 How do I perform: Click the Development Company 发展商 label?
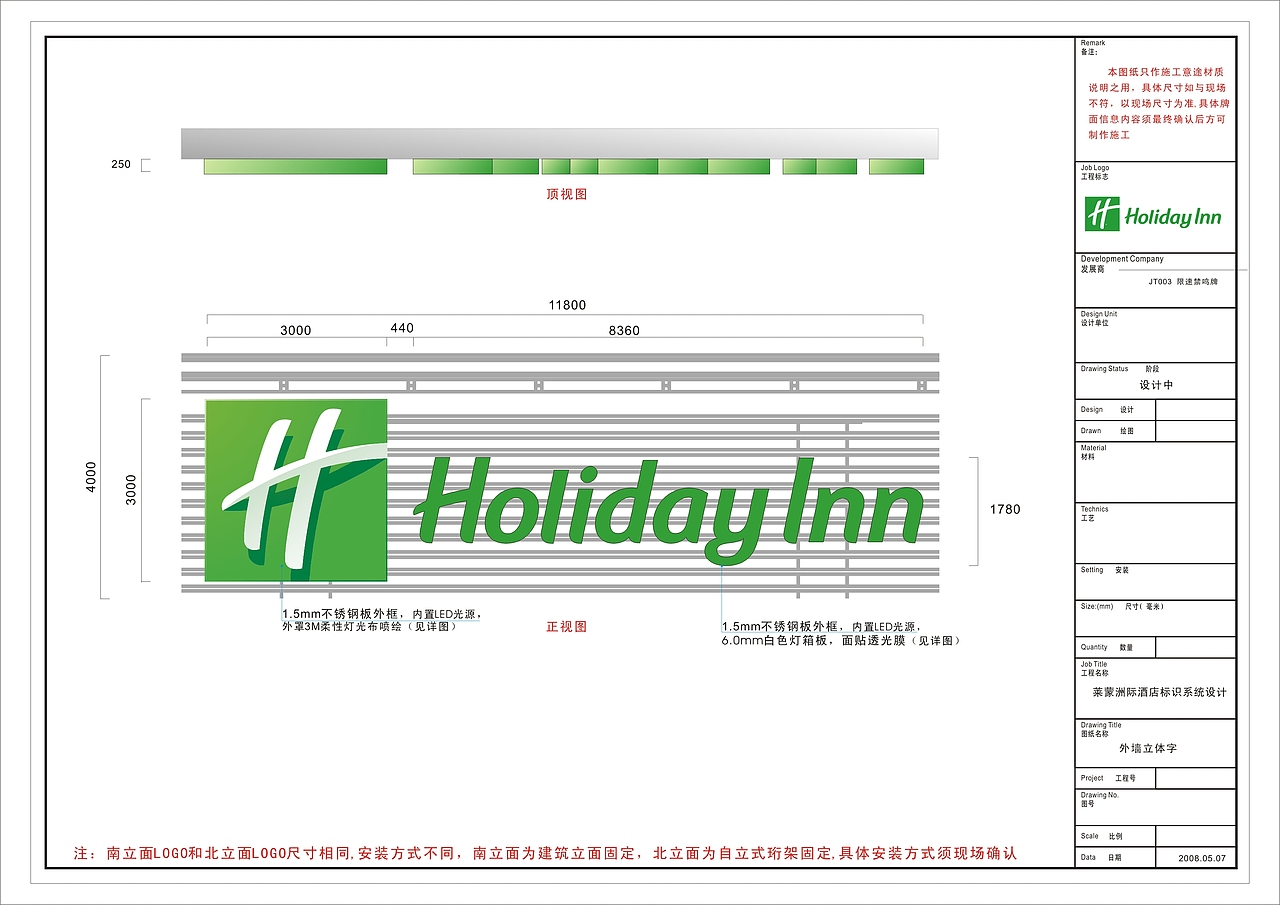pos(1122,264)
